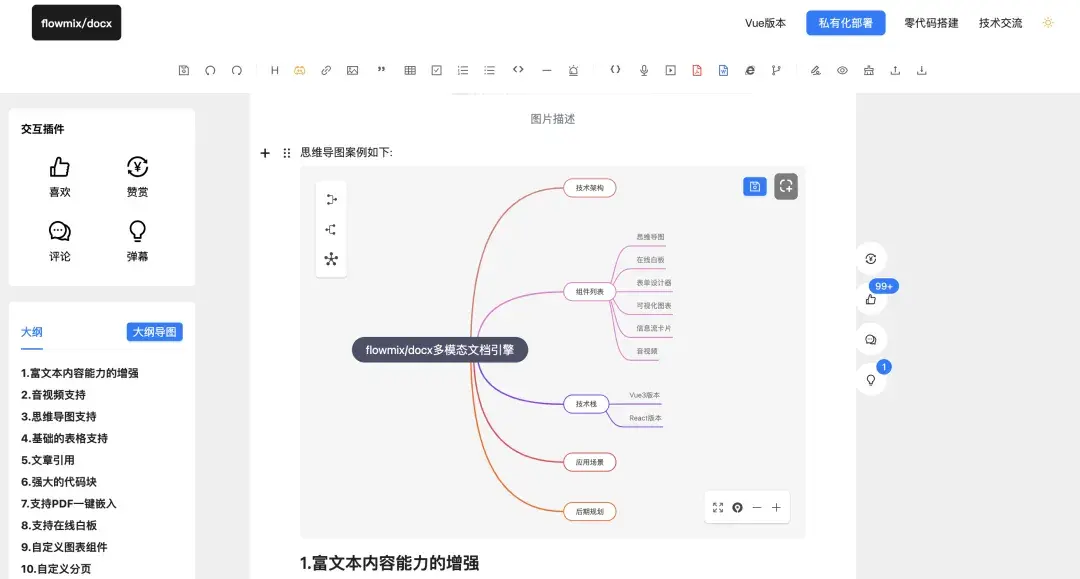Jump to outline item 3.思维导图支持
Image resolution: width=1080 pixels, height=579 pixels.
[x=59, y=417]
